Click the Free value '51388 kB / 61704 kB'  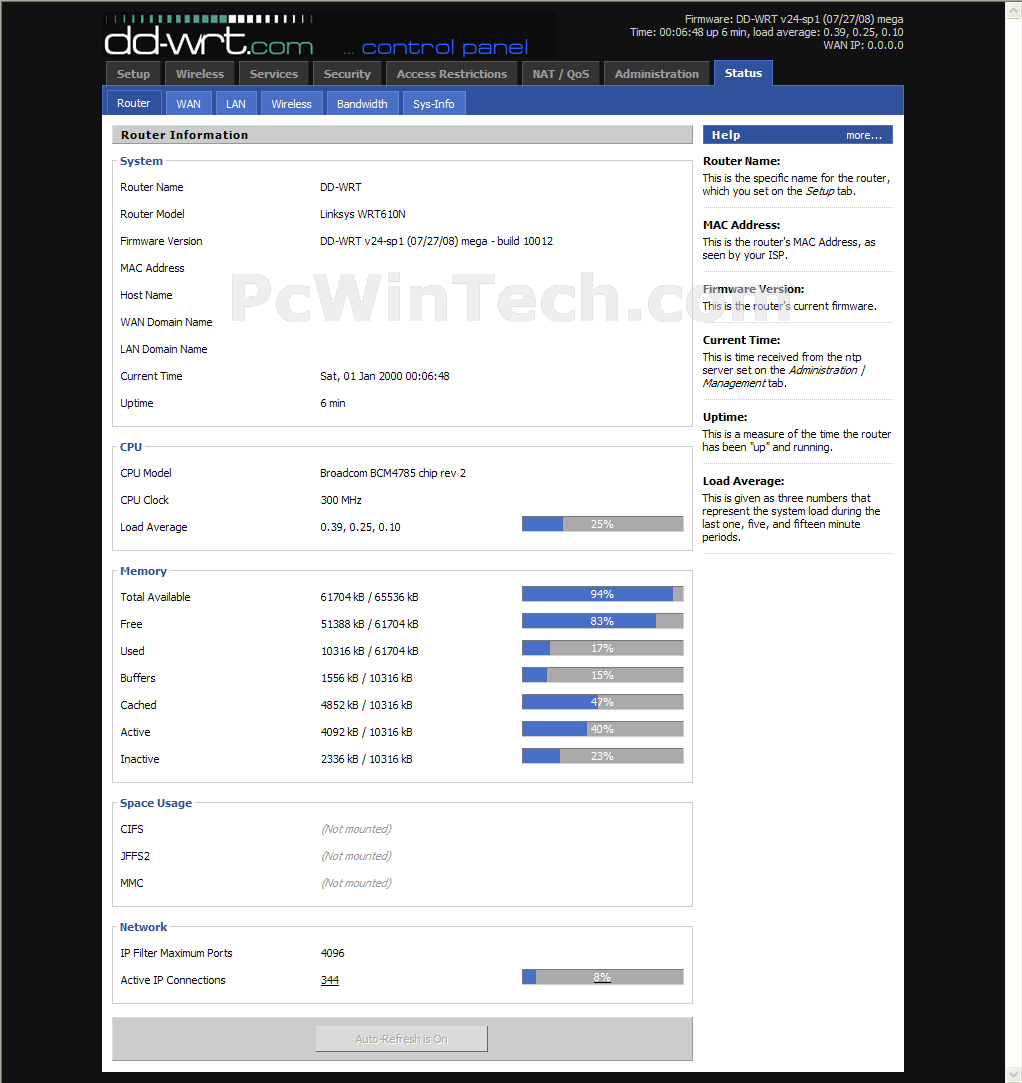[x=369, y=624]
